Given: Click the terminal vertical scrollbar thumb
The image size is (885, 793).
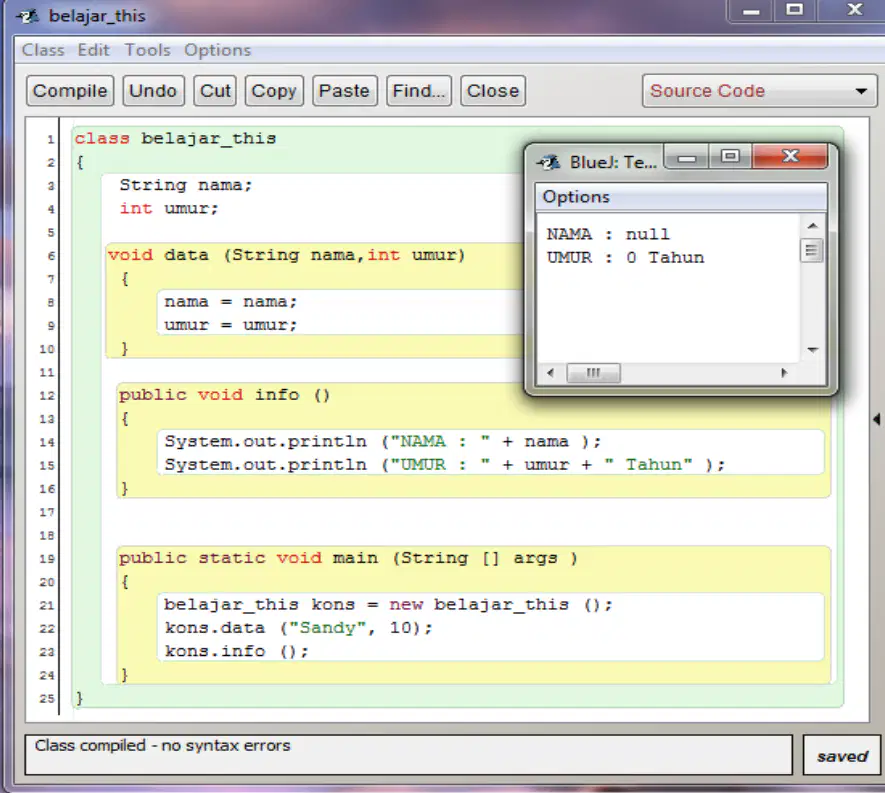Looking at the screenshot, I should 812,250.
